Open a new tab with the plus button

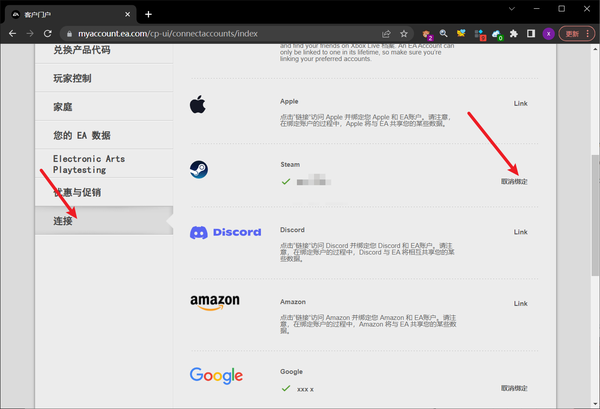click(148, 15)
